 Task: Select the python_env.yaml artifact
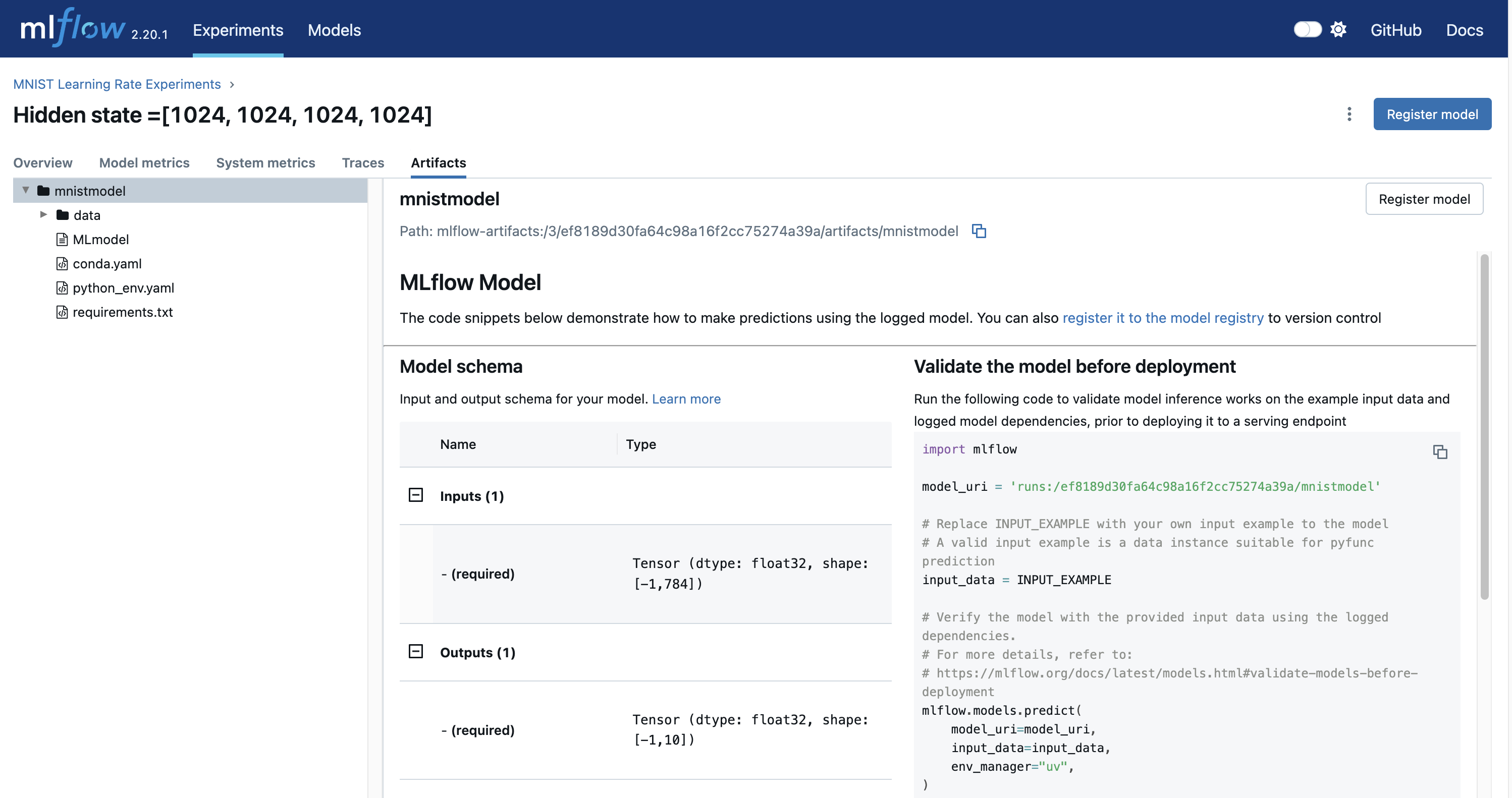coord(123,288)
